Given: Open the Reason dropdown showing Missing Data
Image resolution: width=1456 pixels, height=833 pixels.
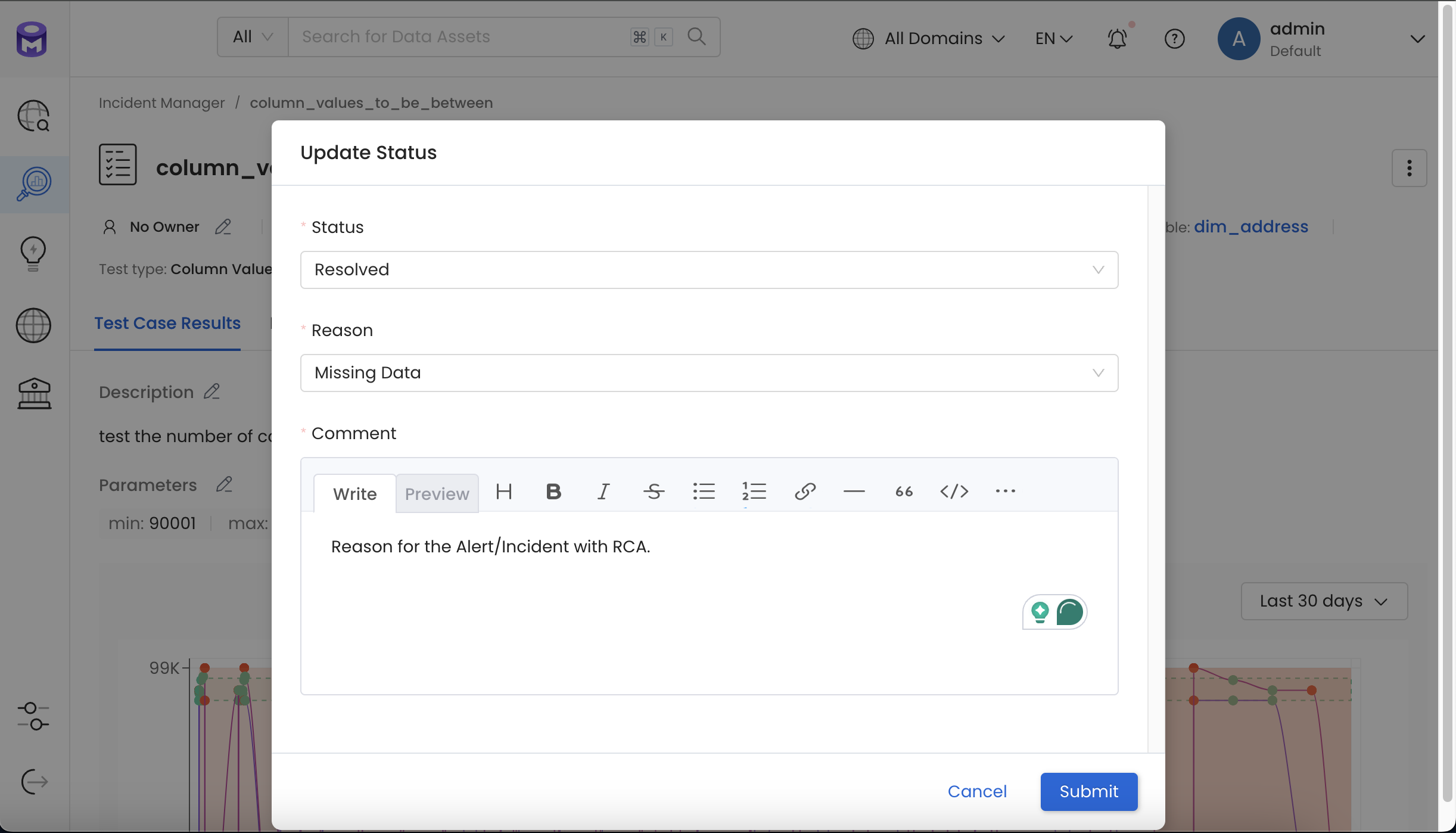Looking at the screenshot, I should click(709, 373).
